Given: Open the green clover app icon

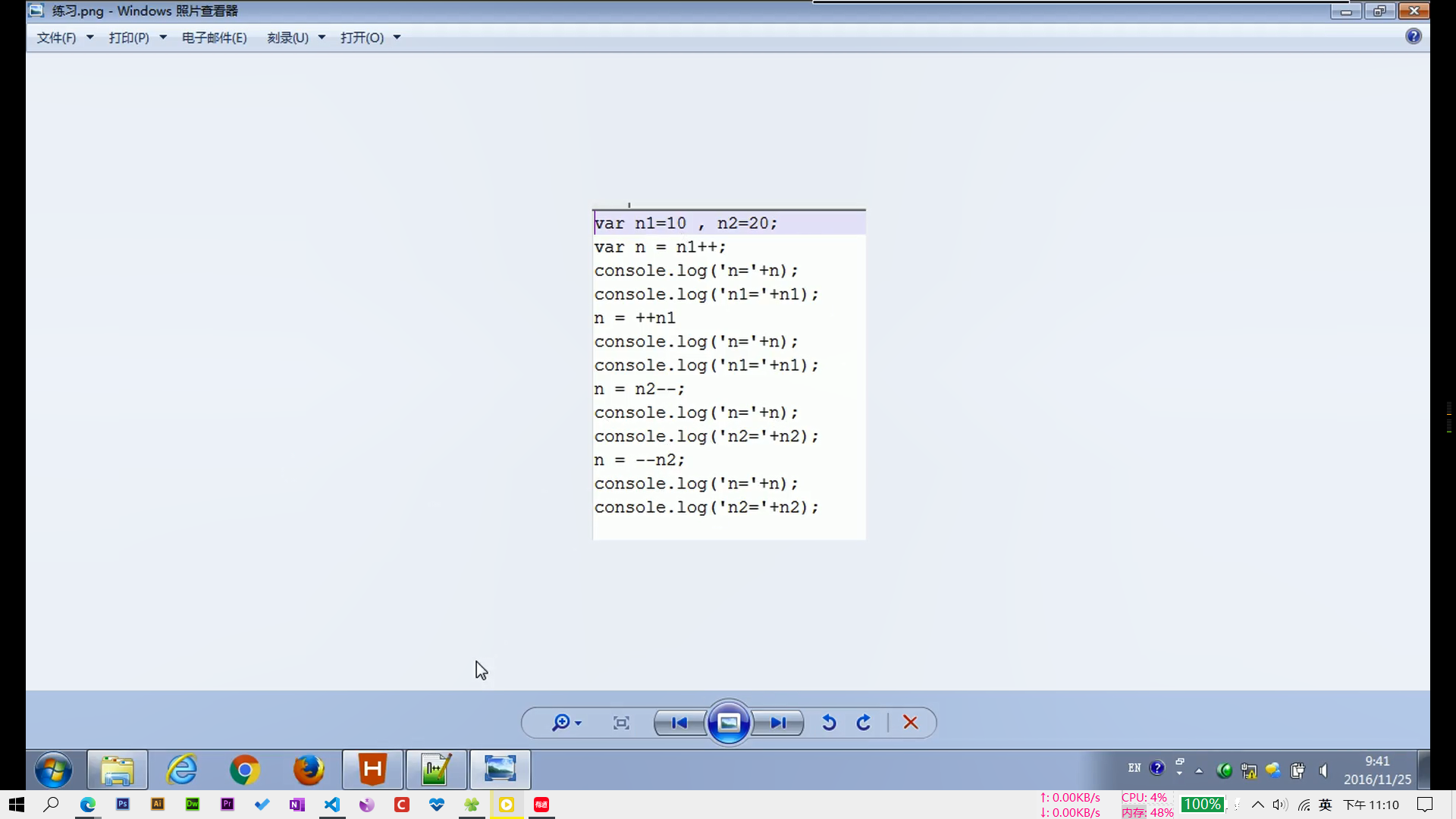Looking at the screenshot, I should coord(472,805).
